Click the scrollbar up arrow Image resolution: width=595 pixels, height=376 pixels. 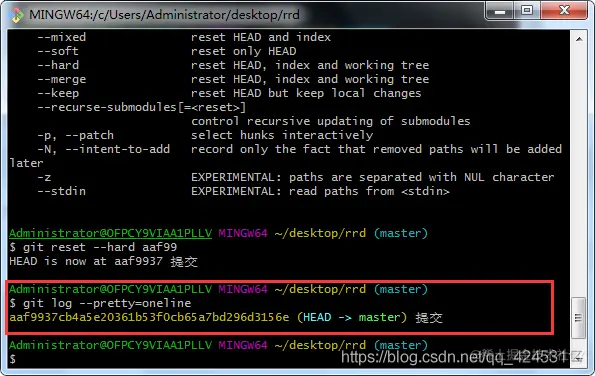[579, 39]
